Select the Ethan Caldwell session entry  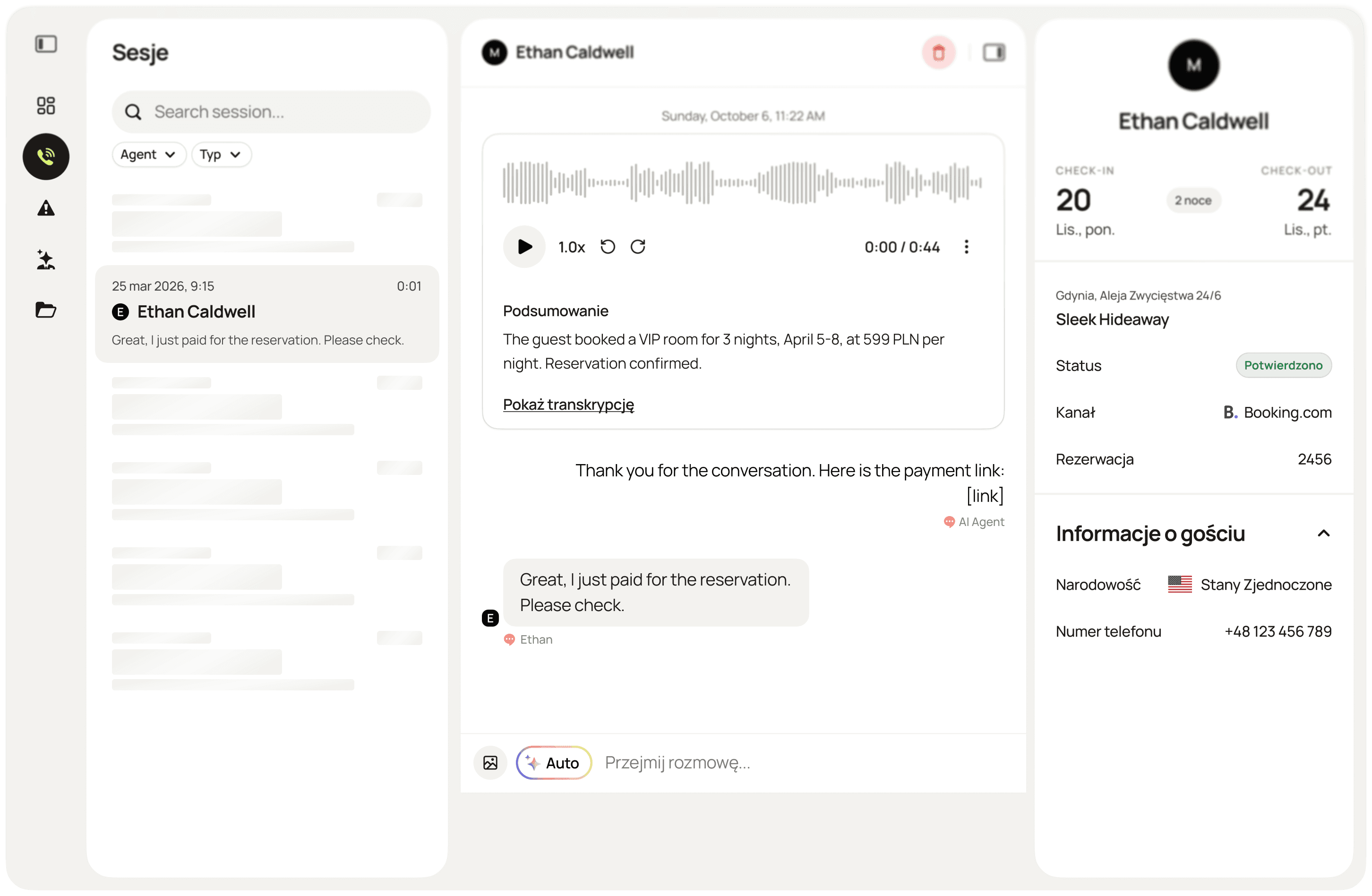pos(266,314)
